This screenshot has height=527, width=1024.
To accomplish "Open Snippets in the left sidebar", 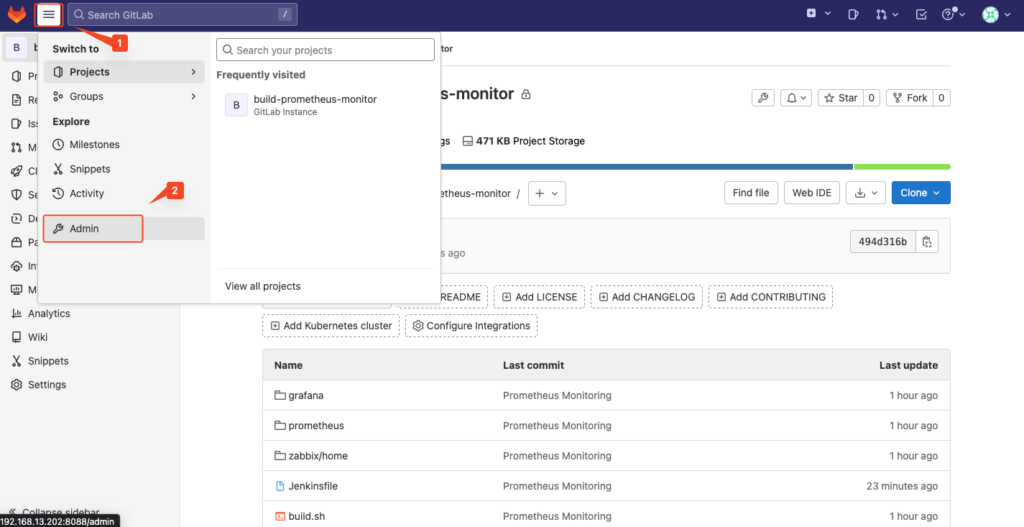I will 48,360.
